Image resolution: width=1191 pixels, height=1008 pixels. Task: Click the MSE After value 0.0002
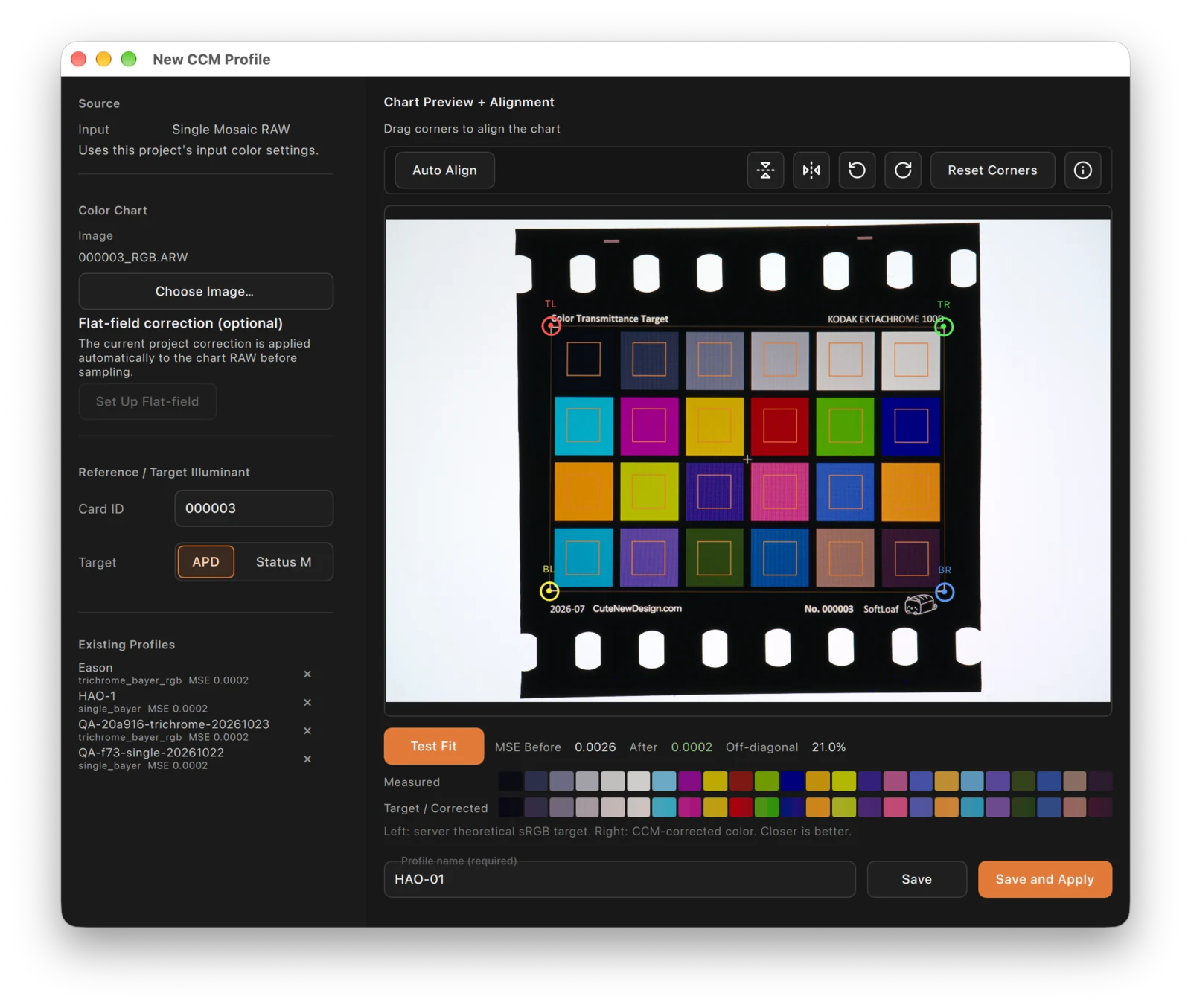692,747
